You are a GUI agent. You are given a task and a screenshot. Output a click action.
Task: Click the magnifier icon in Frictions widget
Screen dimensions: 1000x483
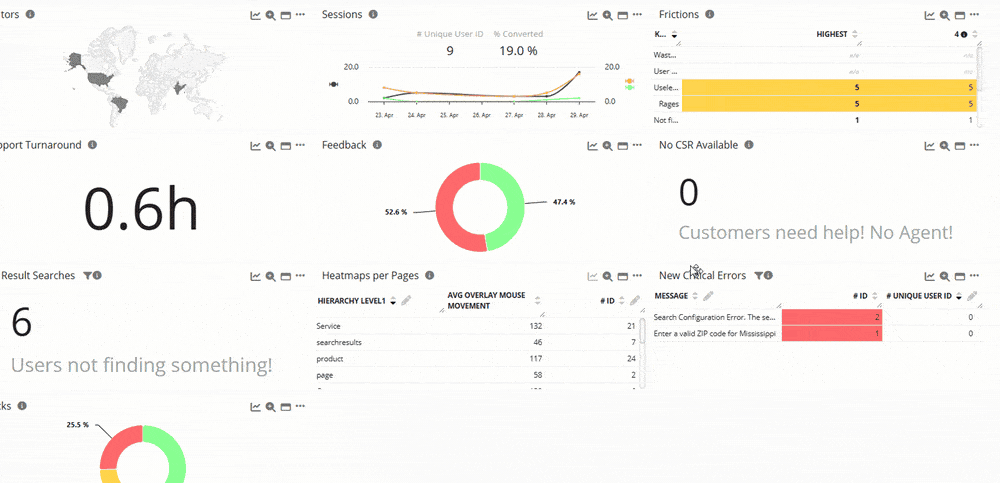click(x=945, y=15)
